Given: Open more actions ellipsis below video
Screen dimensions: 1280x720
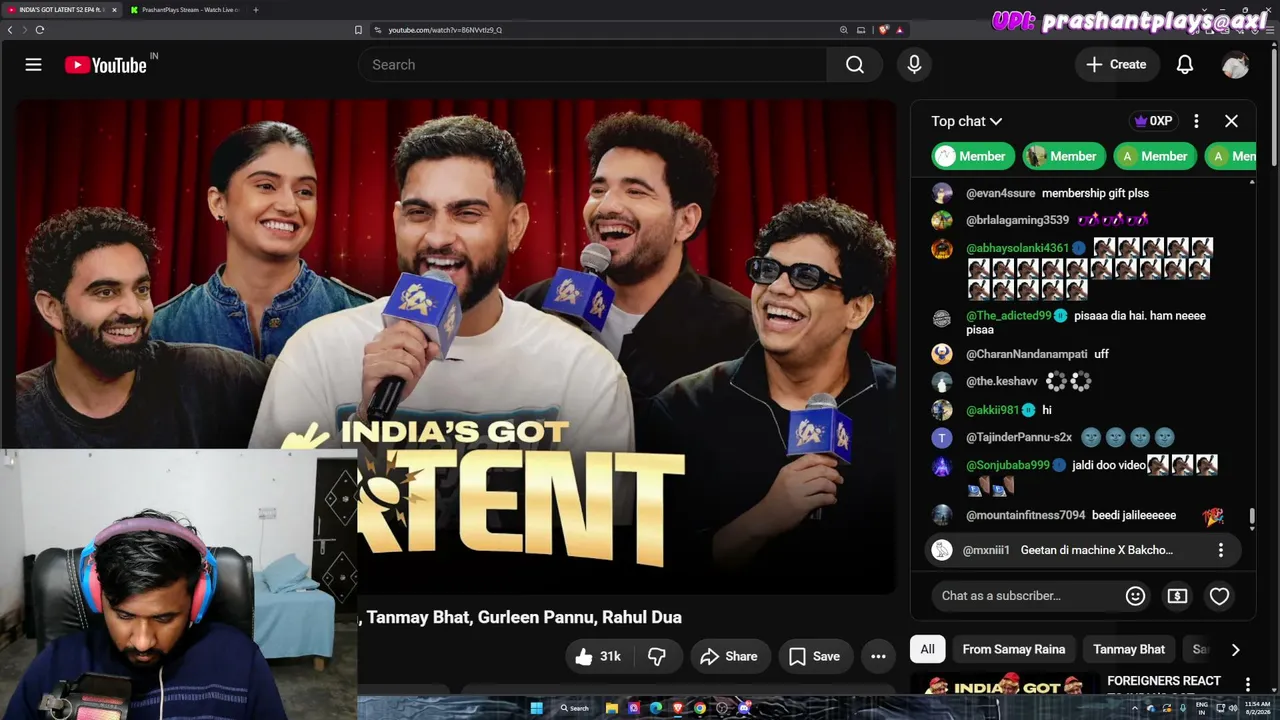Looking at the screenshot, I should pos(878,656).
